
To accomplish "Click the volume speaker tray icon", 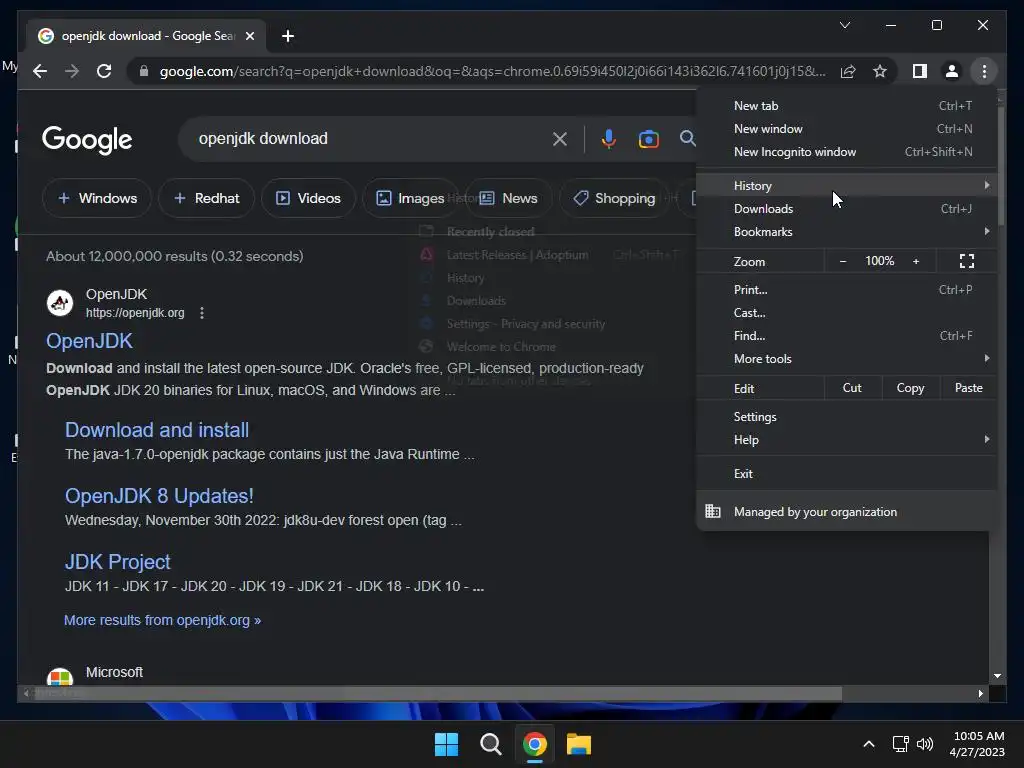I will [x=925, y=744].
